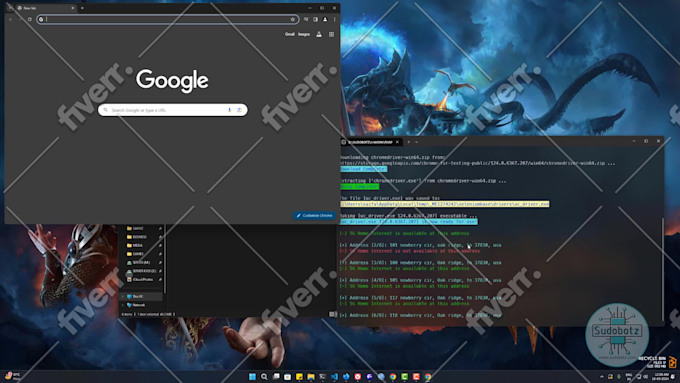Close the New Tab tab
680x383 pixels.
(x=73, y=8)
